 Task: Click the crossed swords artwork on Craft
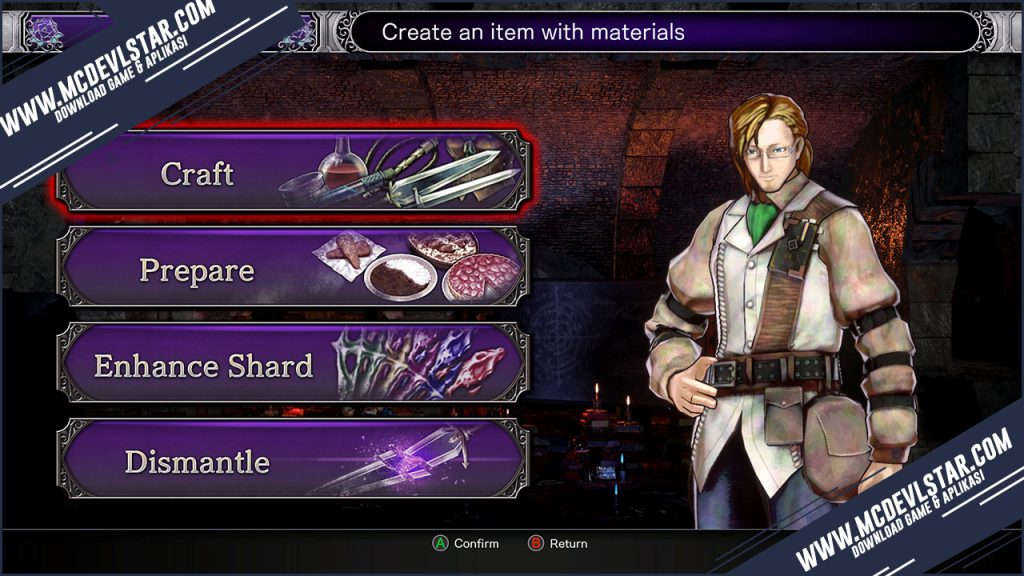(x=444, y=175)
